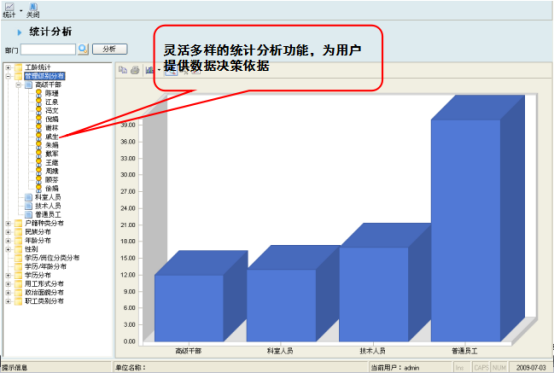Screen dimensions: 554x373
Task: Click the magnifier search icon beside 部门 field
Action: tap(83, 49)
